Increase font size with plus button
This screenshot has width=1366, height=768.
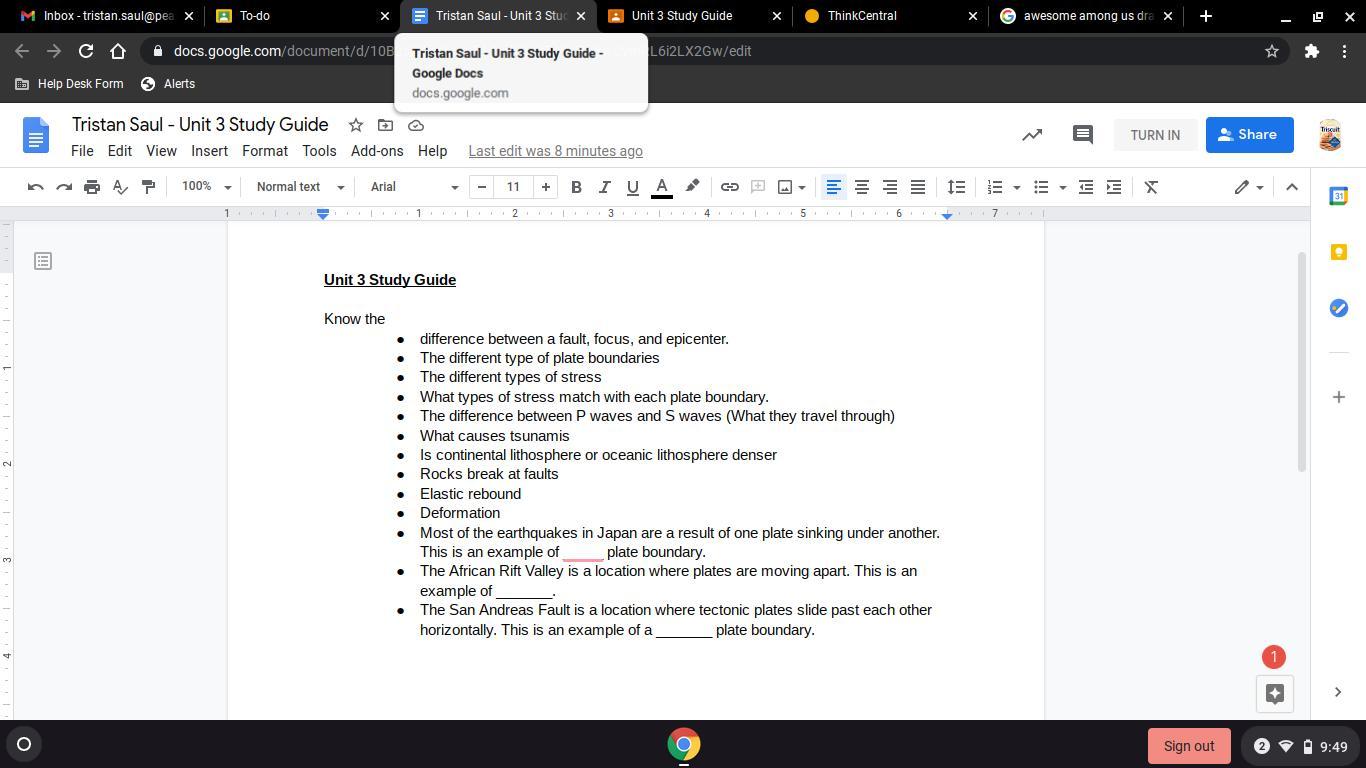(x=546, y=187)
